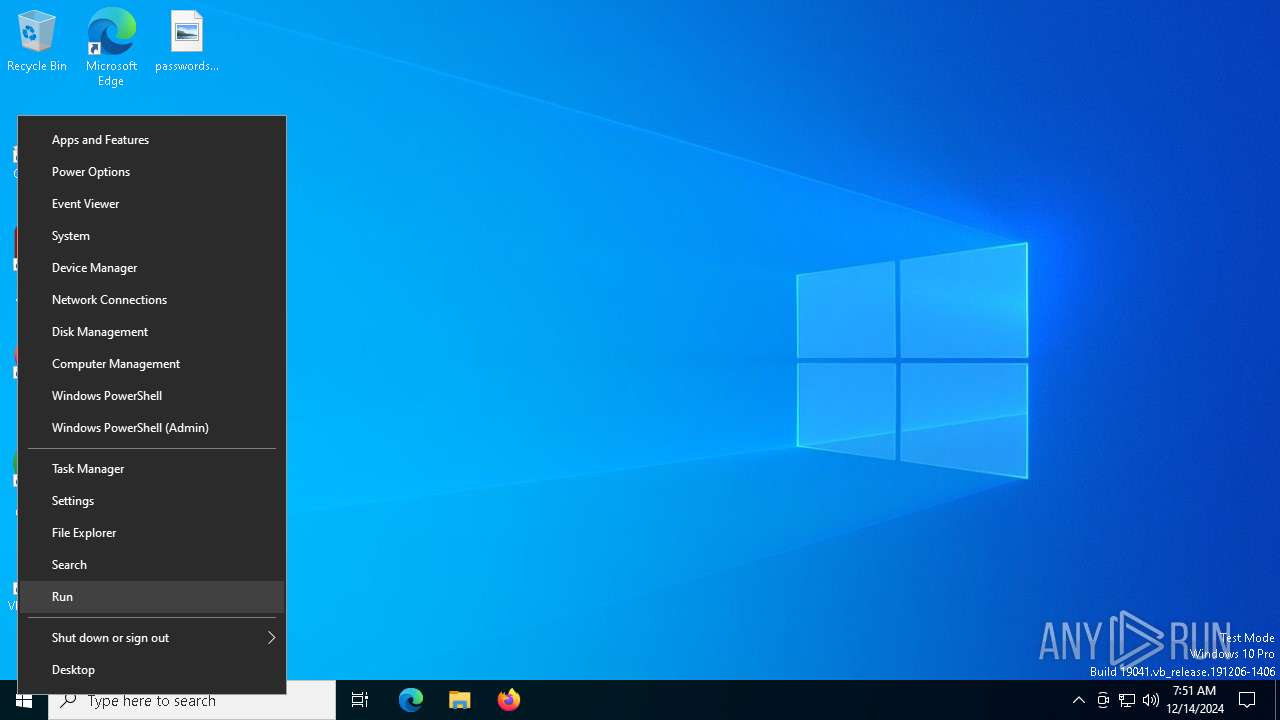Select the Microsoft Edge desktop shortcut
The image size is (1280, 720).
pos(111,47)
